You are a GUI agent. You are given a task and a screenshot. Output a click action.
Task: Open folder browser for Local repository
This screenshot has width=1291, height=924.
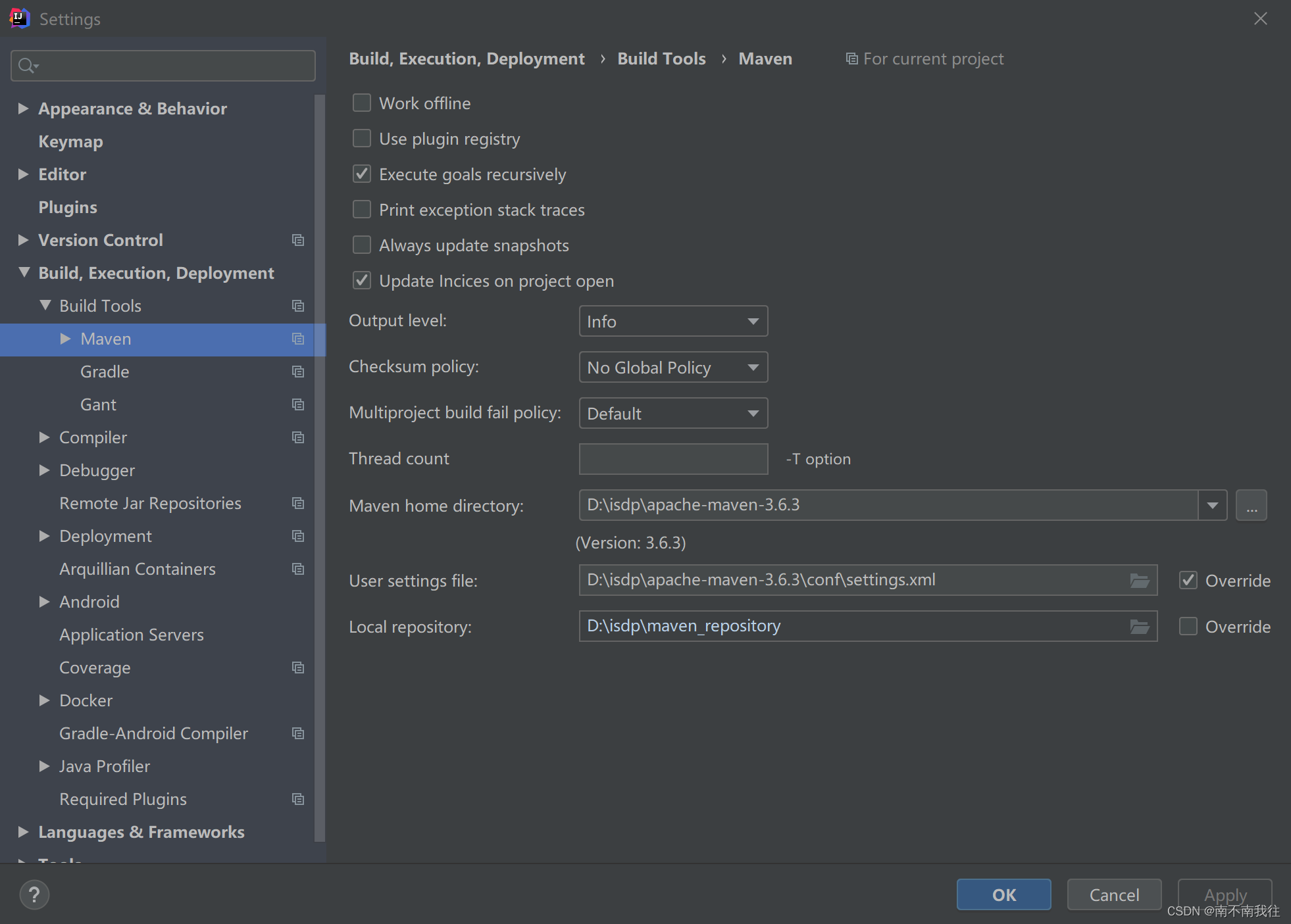click(1138, 626)
